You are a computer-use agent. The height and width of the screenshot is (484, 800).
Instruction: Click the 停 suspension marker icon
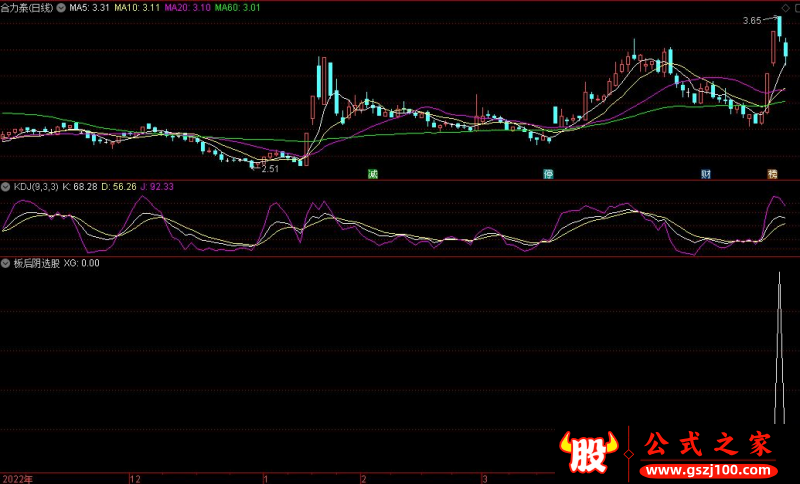[548, 173]
